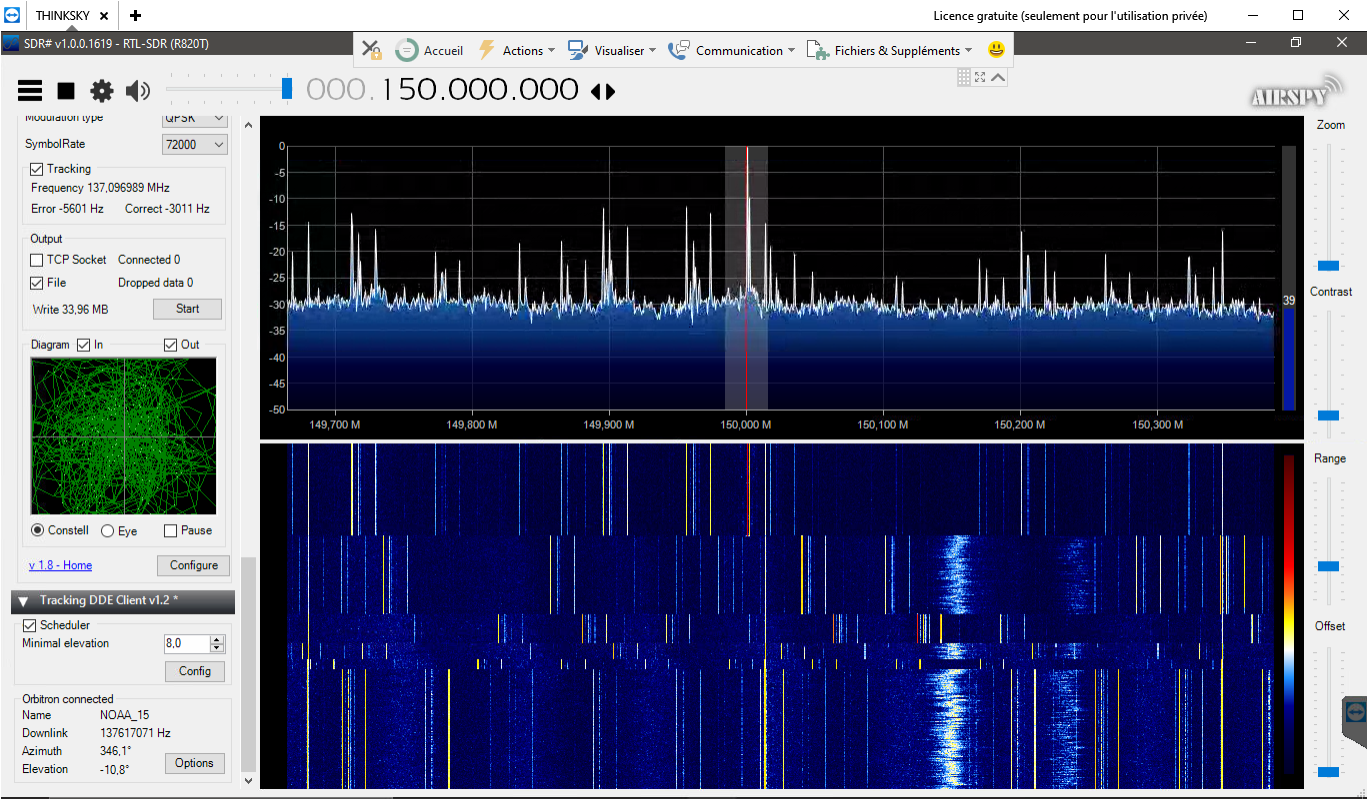Toggle the Tracking checkbox
The width and height of the screenshot is (1368, 800).
click(x=37, y=169)
